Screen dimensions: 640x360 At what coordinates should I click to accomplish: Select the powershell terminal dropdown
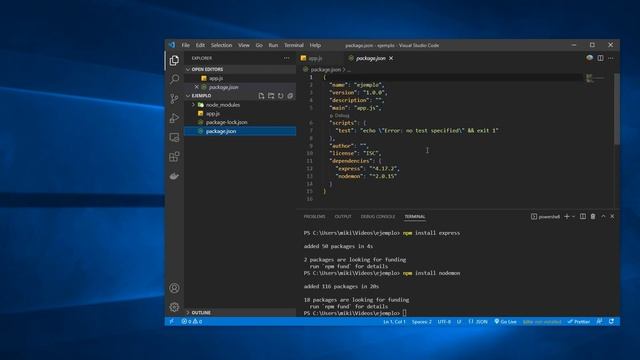click(x=545, y=217)
